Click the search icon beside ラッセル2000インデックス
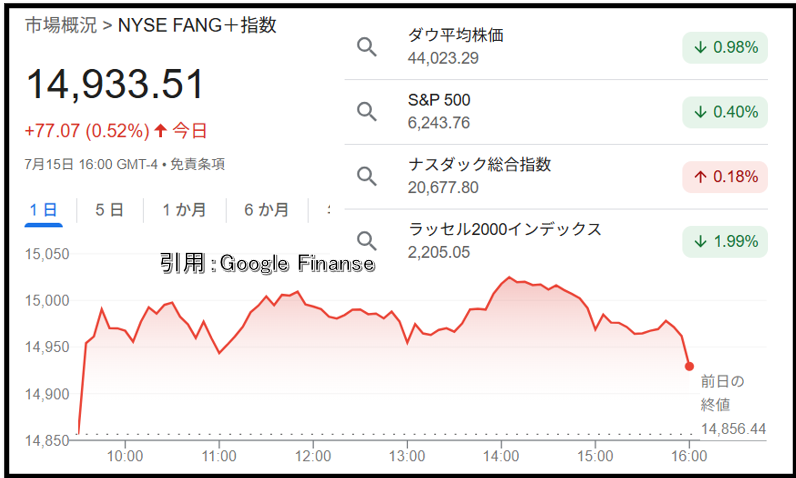The image size is (796, 478). coord(367,241)
